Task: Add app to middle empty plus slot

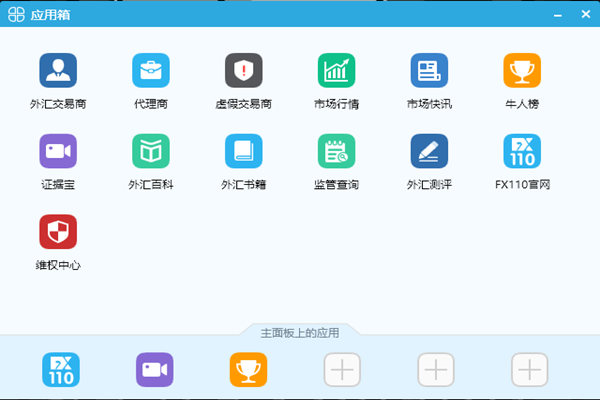Action: click(436, 370)
